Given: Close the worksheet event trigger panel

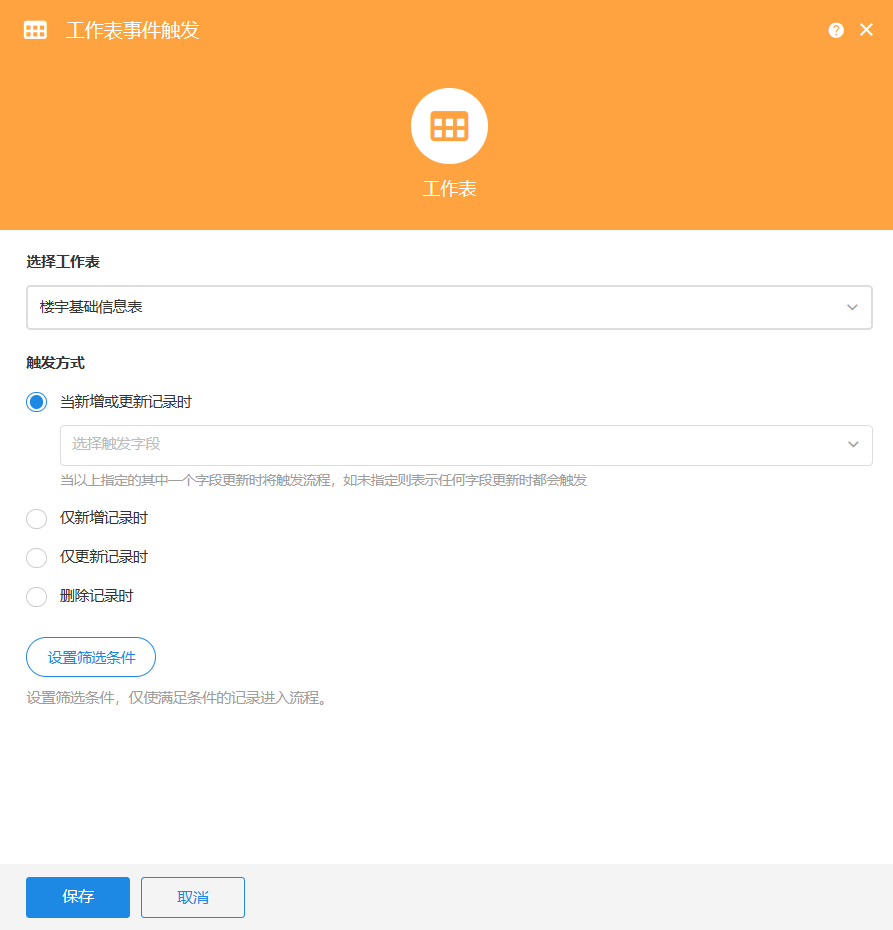Looking at the screenshot, I should [x=866, y=30].
